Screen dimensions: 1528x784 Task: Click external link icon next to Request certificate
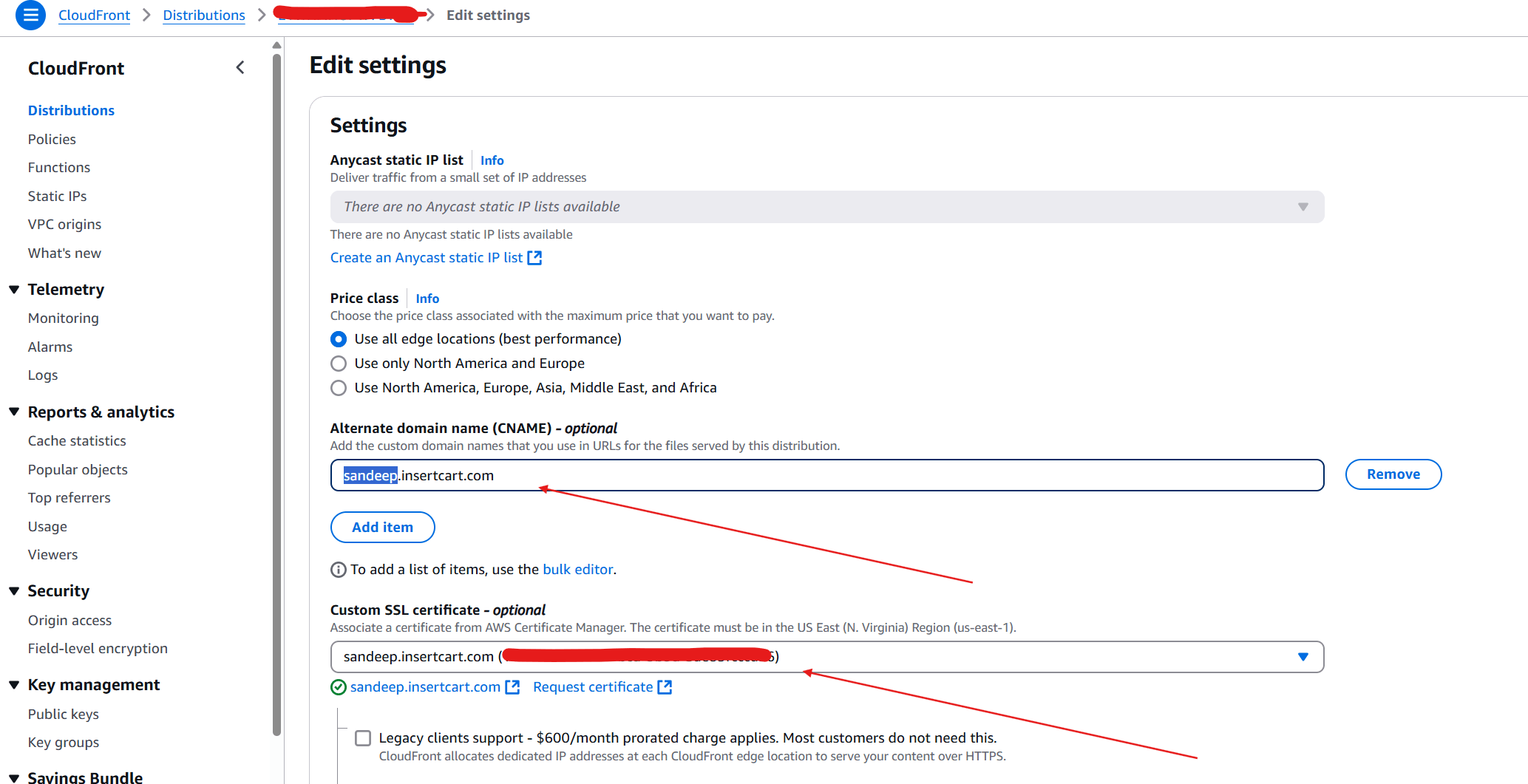665,687
